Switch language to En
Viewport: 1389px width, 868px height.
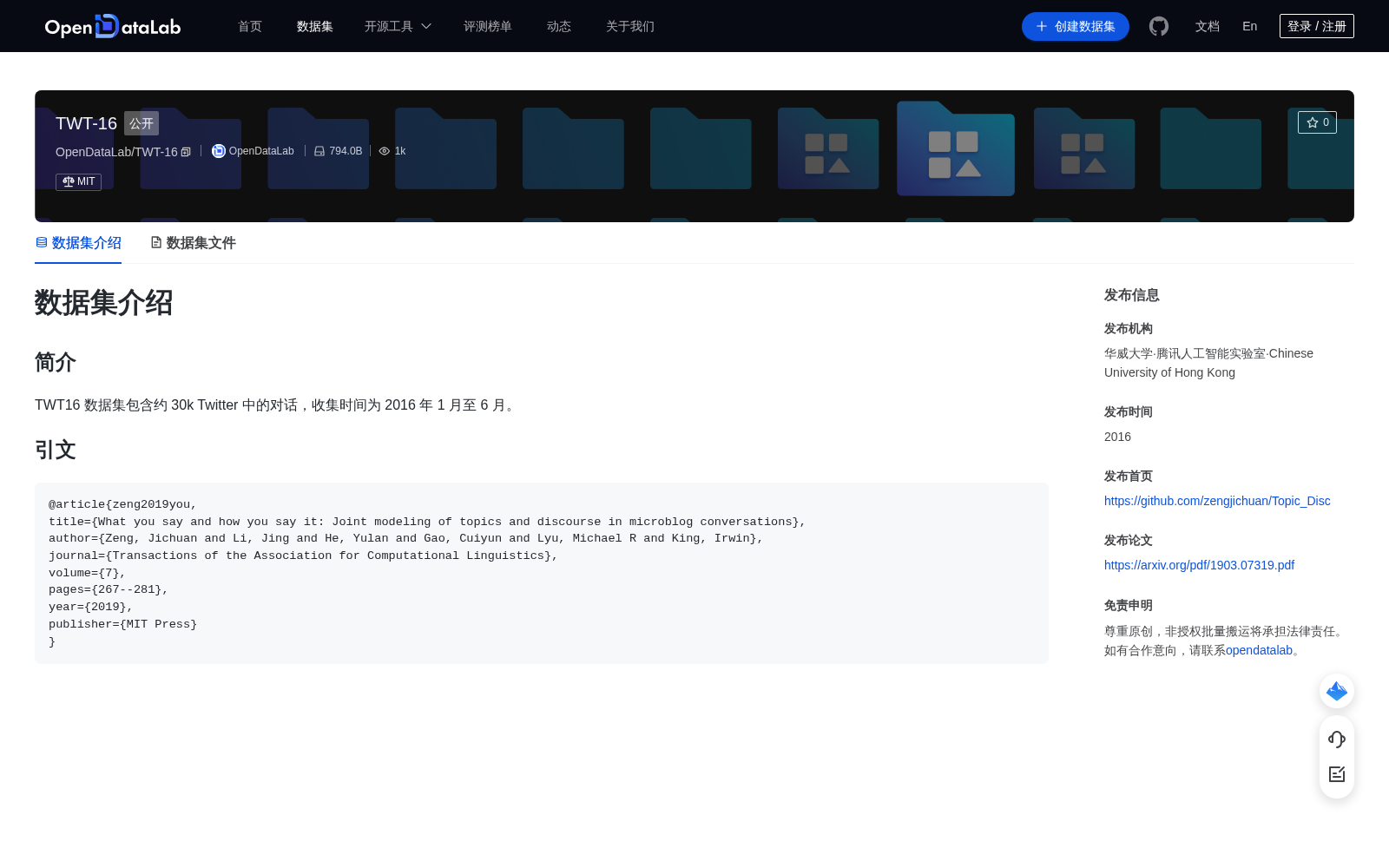click(x=1250, y=26)
